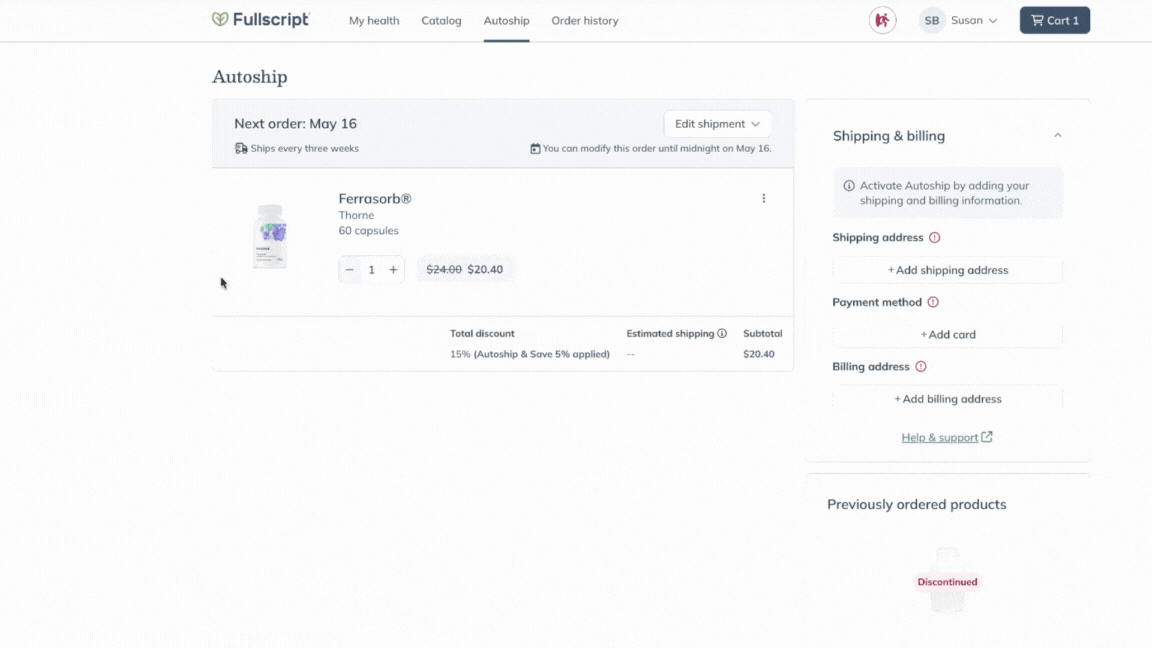Open the pink wellness icon in header
1152x648 pixels.
(x=882, y=21)
